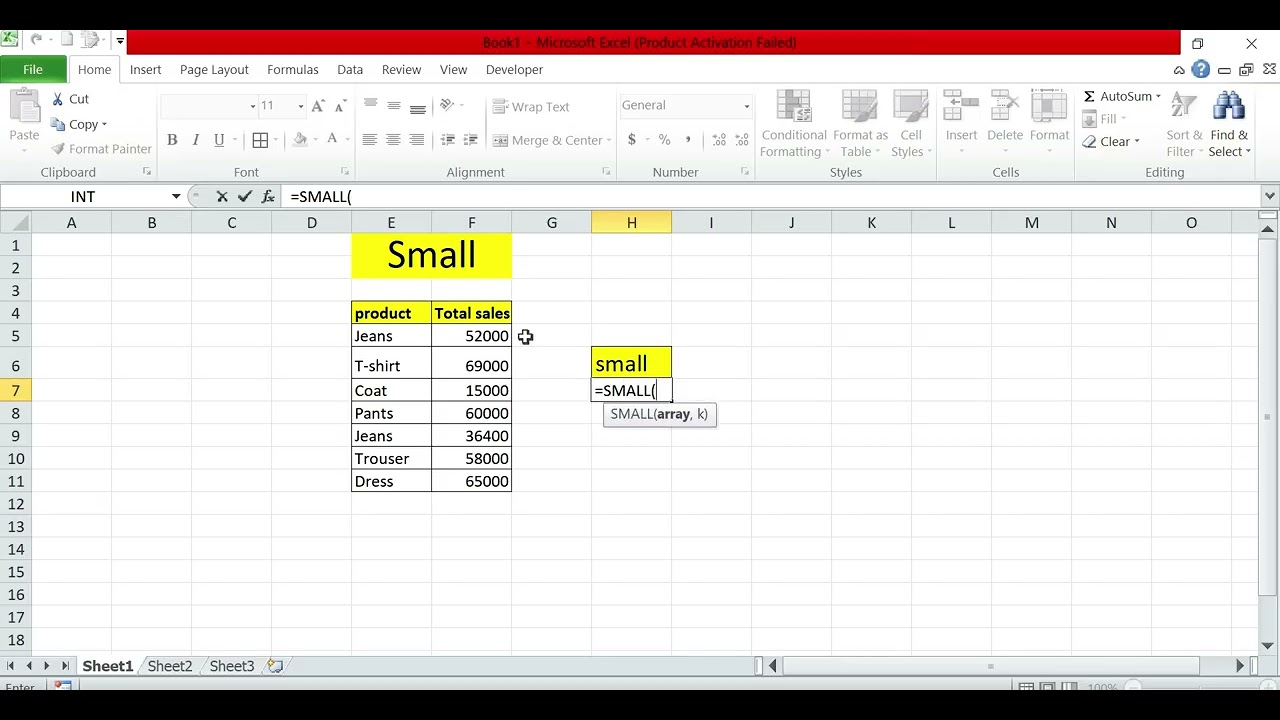Toggle Align Text Right
The height and width of the screenshot is (720, 1280).
[418, 140]
